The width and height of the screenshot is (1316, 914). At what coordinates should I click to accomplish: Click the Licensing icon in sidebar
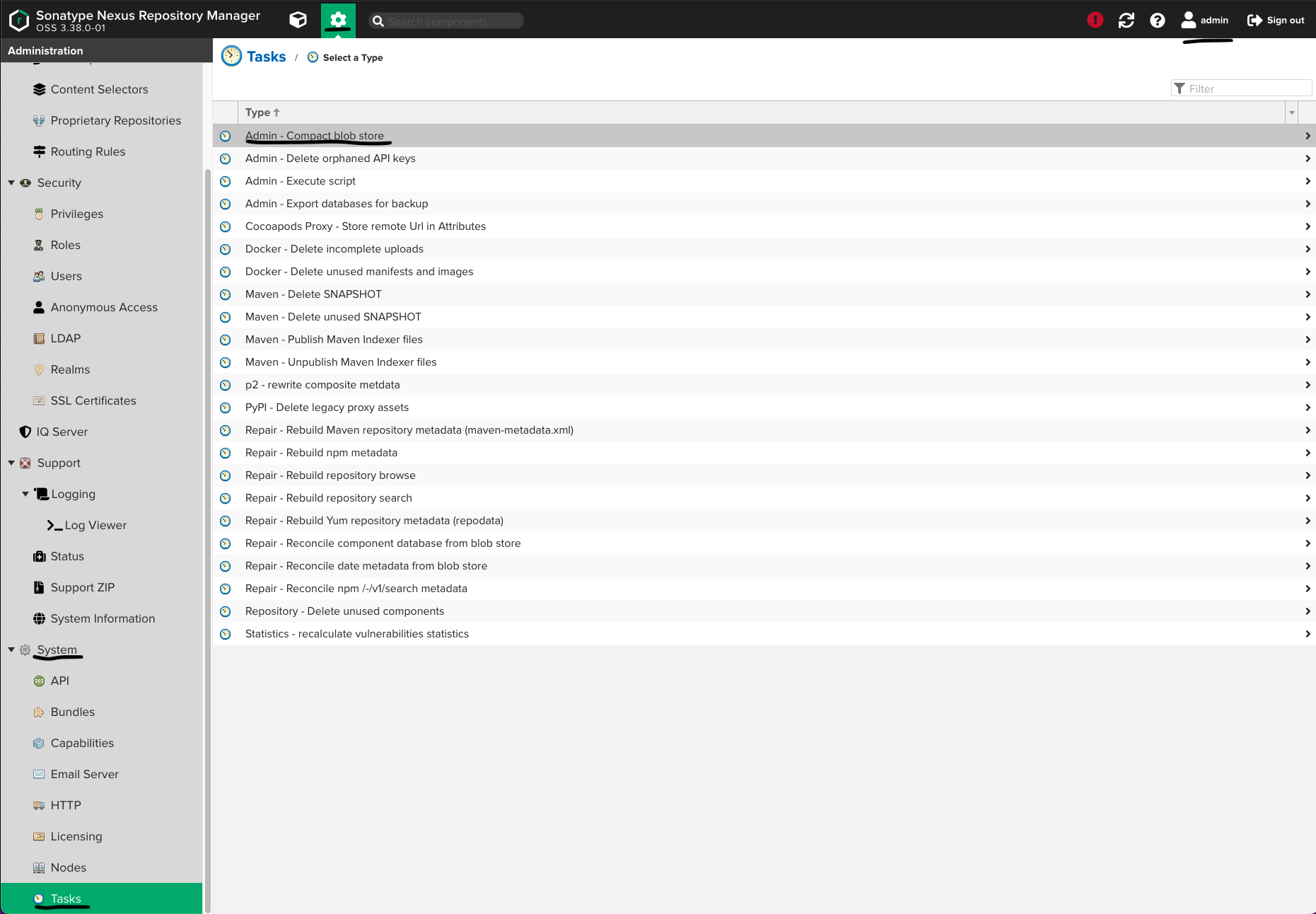coord(39,836)
